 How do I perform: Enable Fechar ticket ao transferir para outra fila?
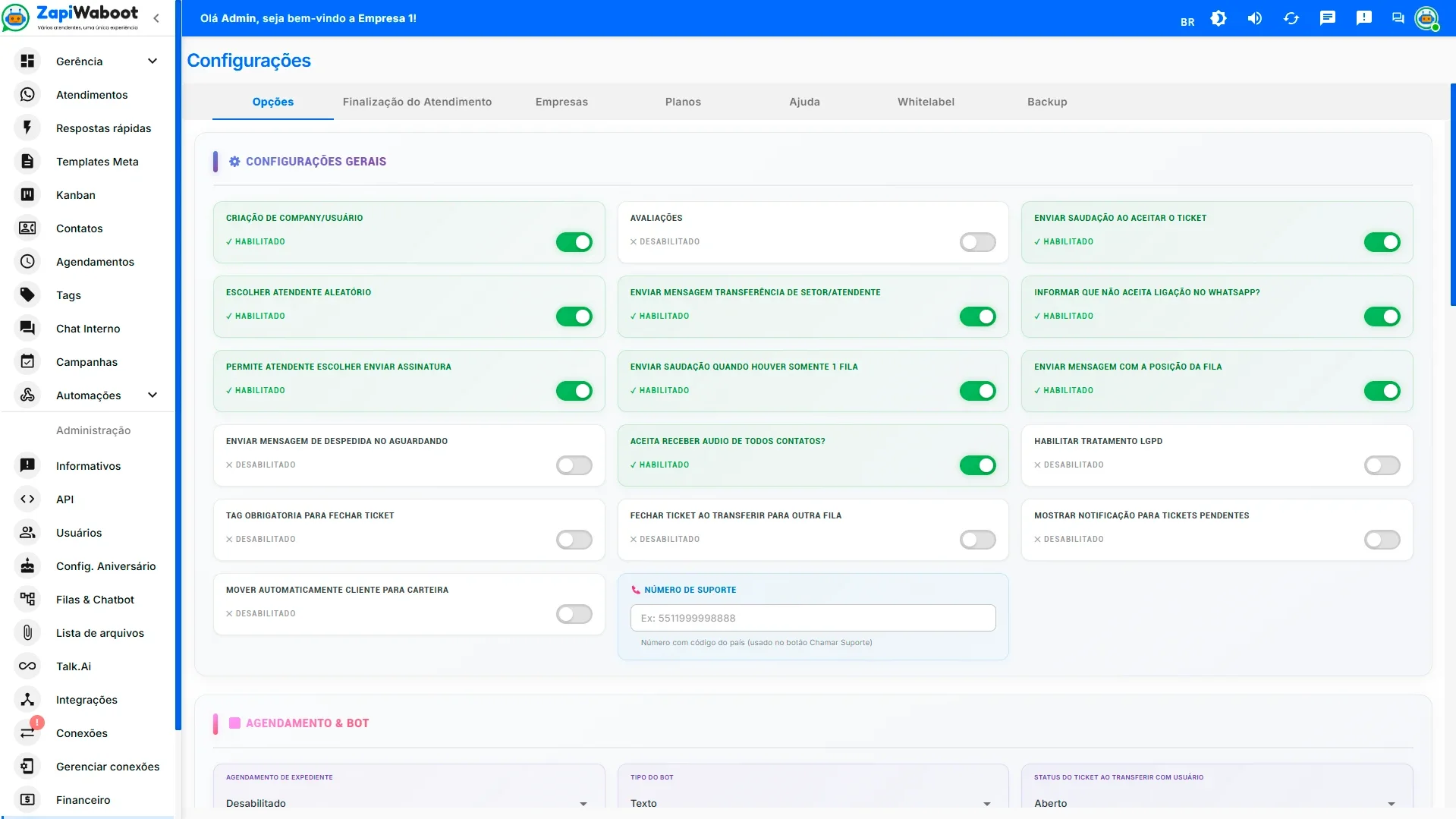(978, 540)
